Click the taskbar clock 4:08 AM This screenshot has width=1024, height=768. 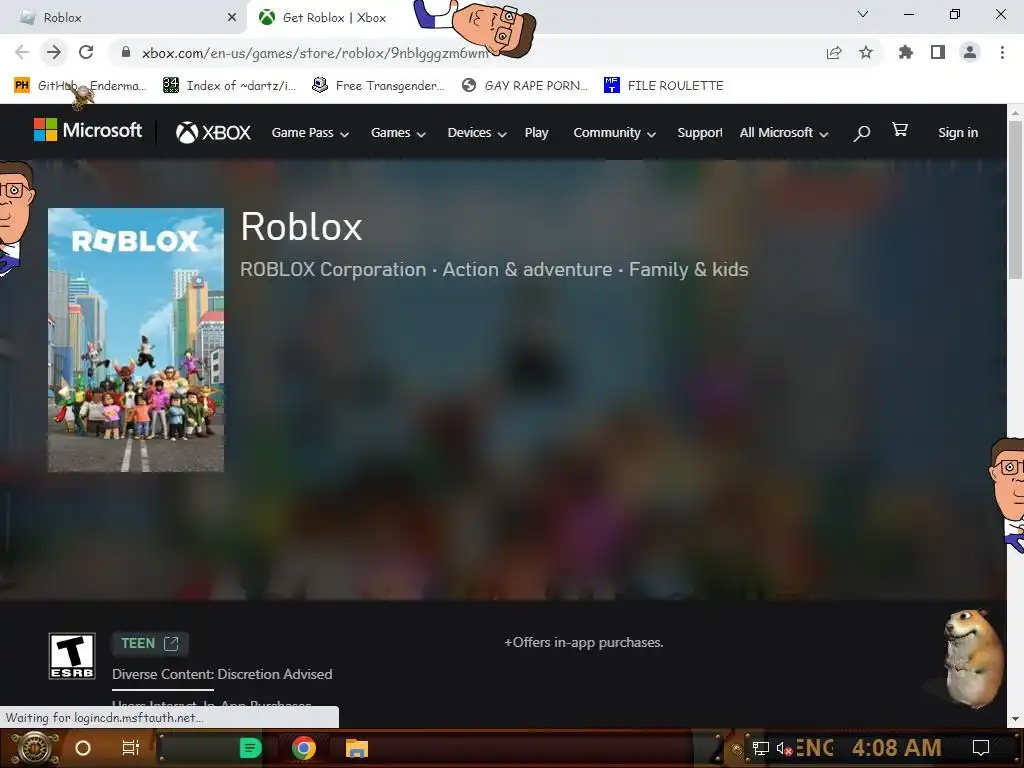pos(896,747)
